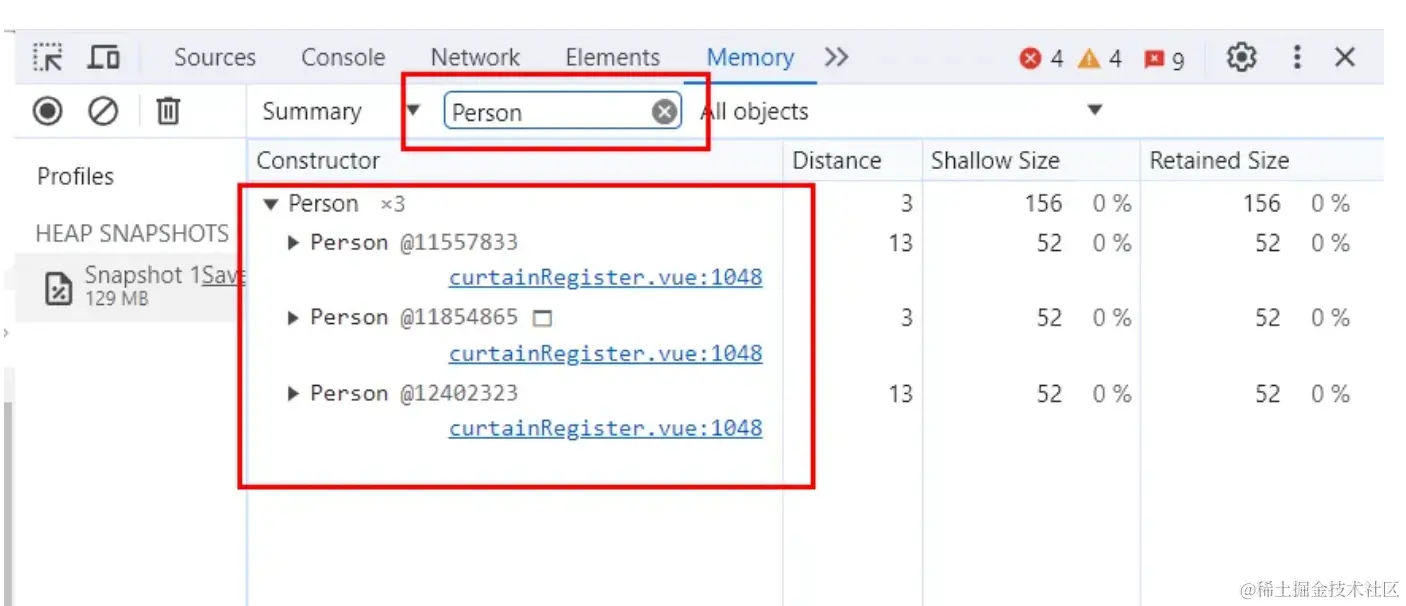The height and width of the screenshot is (606, 1406).
Task: Open the Sources tab
Action: pos(215,58)
